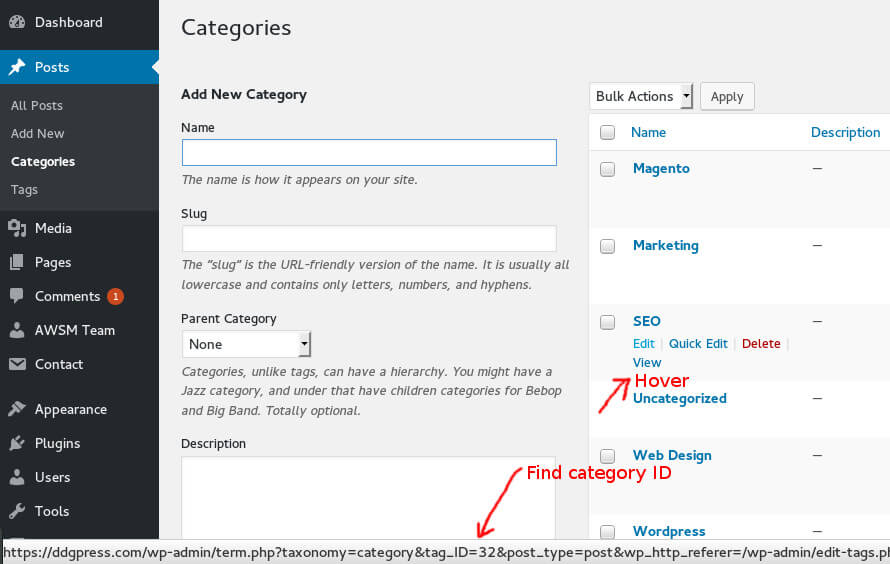The height and width of the screenshot is (564, 890).
Task: Open the Bulk Actions dropdown
Action: click(x=641, y=96)
